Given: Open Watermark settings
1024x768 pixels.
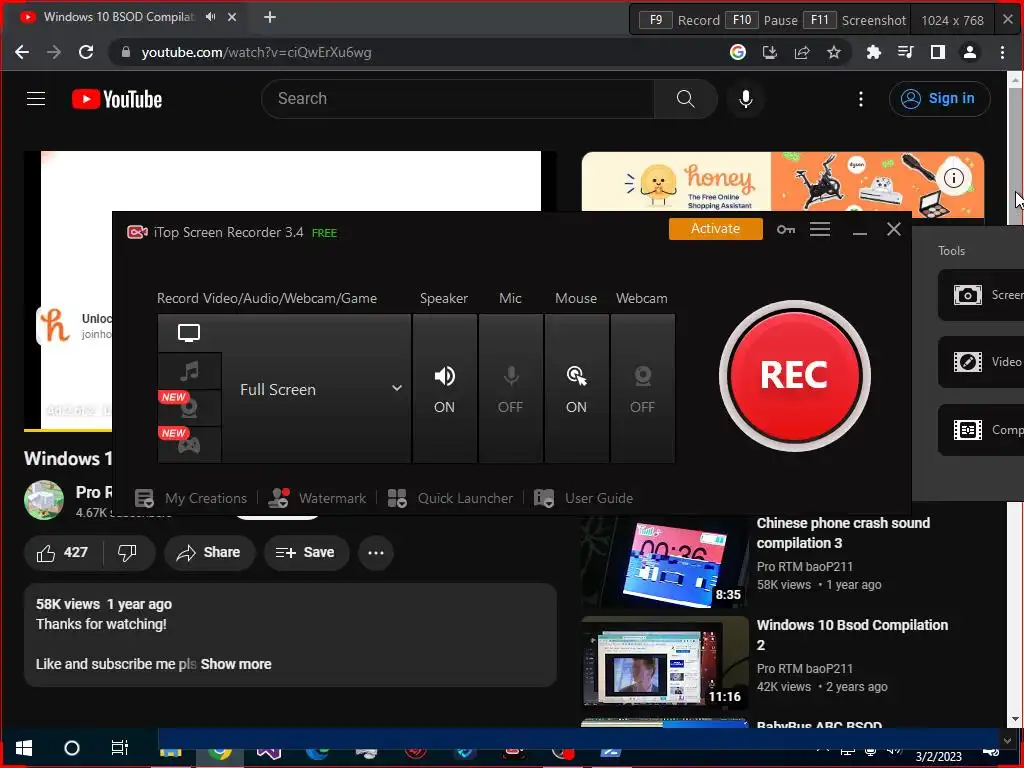Looking at the screenshot, I should (x=317, y=498).
